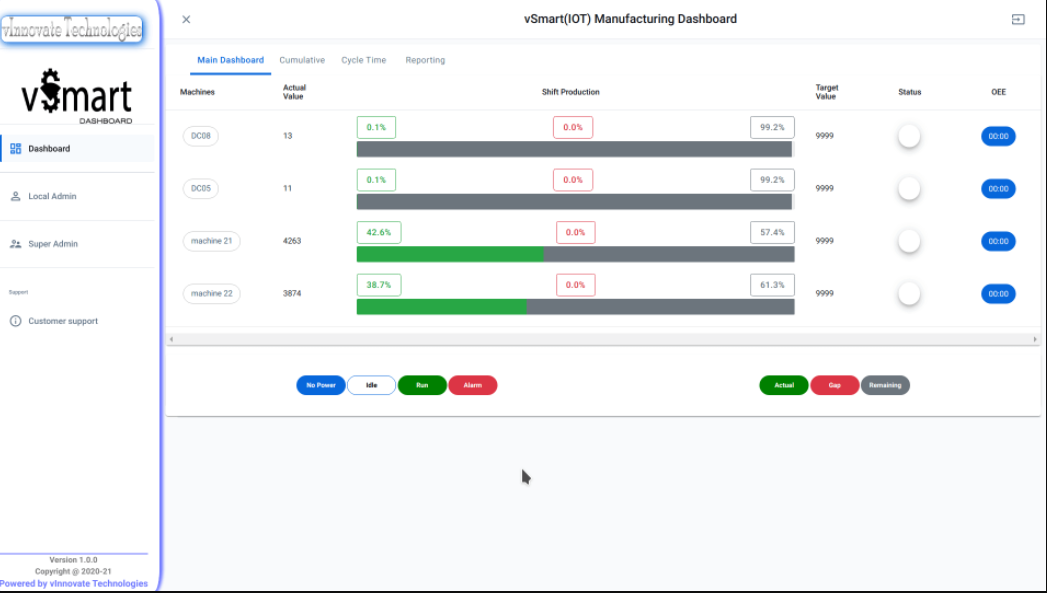Click the Remaining legend pill

885,385
